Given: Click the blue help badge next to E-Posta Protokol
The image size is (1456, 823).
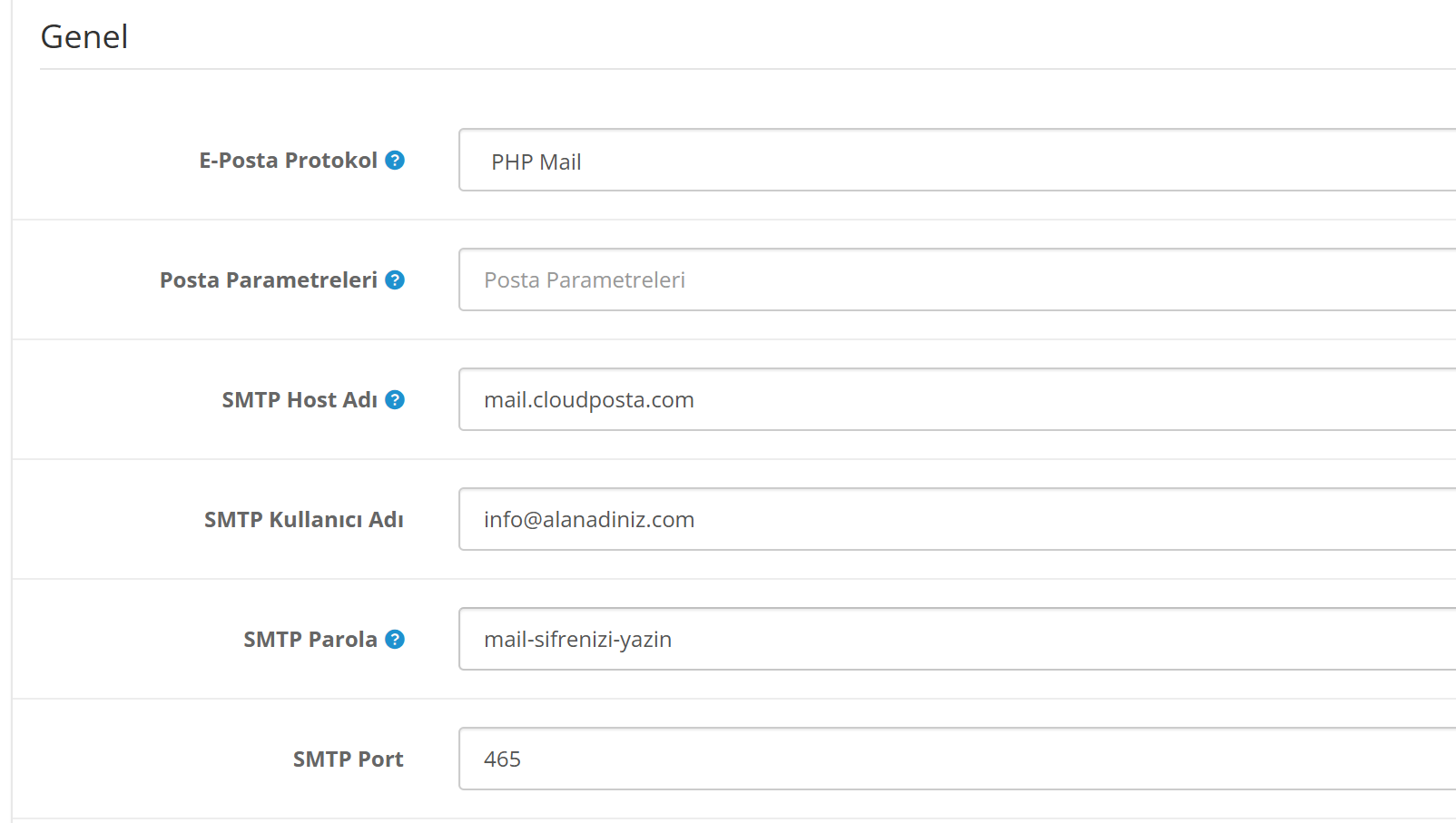Looking at the screenshot, I should click(394, 161).
